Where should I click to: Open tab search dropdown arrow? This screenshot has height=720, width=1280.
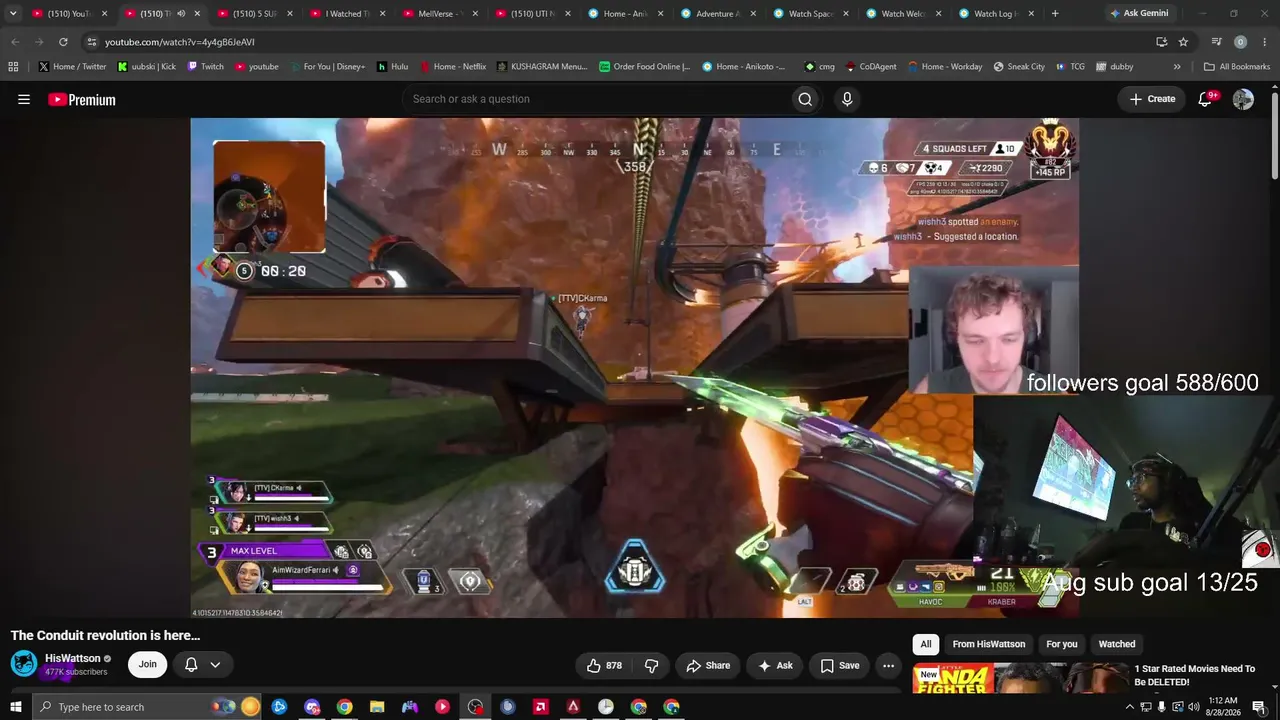click(13, 14)
